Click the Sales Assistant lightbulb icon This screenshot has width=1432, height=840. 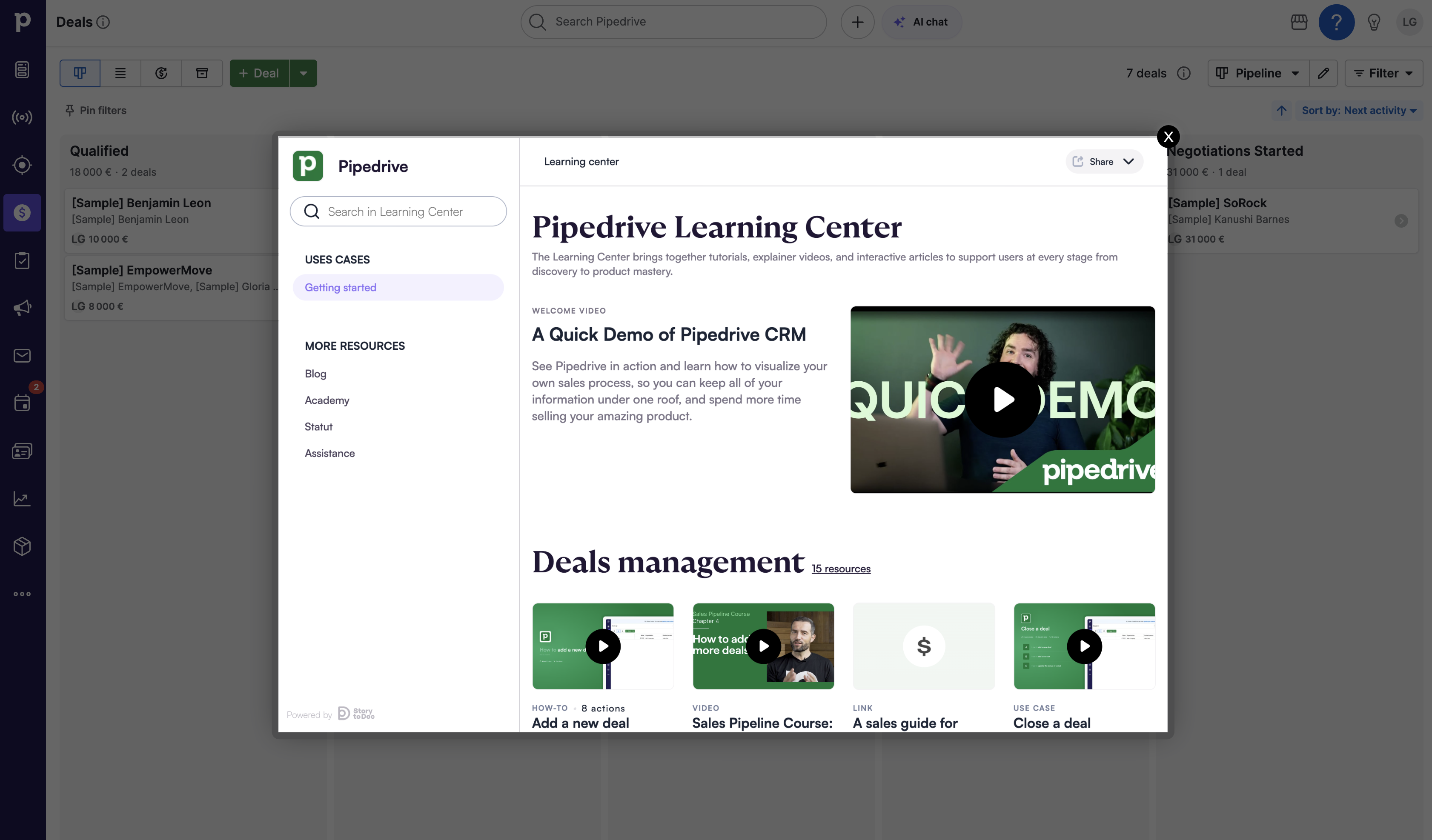click(x=1374, y=22)
